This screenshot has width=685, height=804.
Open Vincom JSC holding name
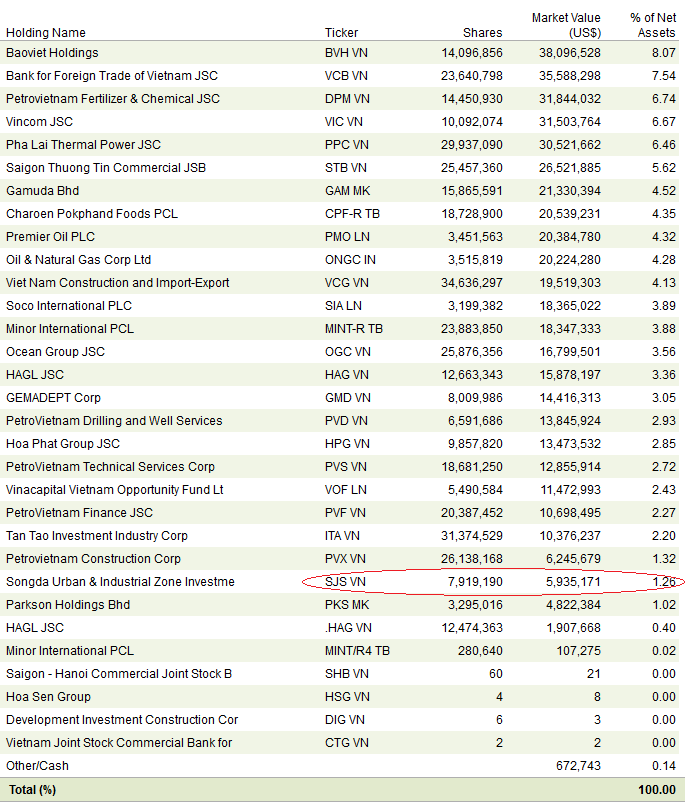pos(39,122)
